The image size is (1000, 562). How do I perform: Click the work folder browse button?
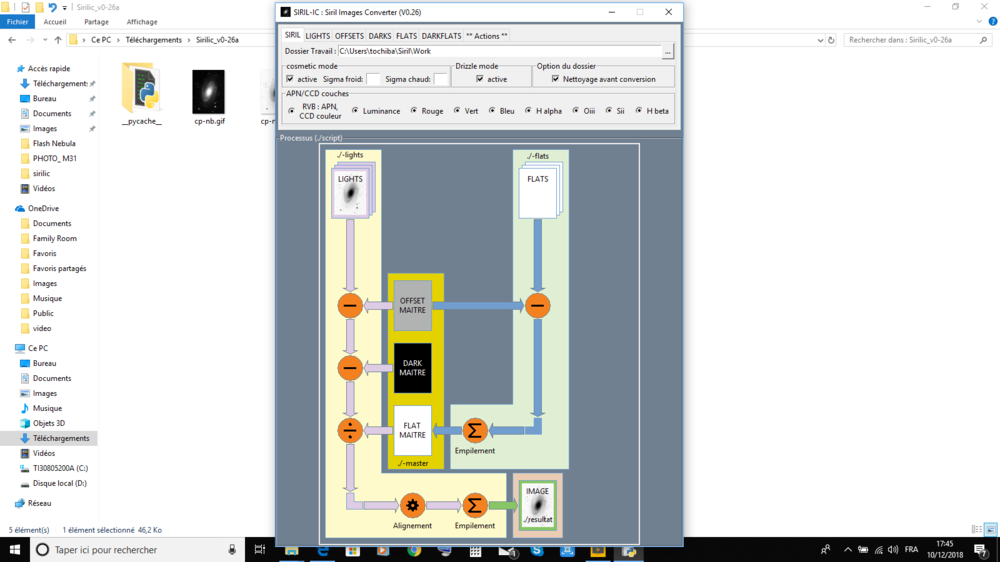point(668,52)
